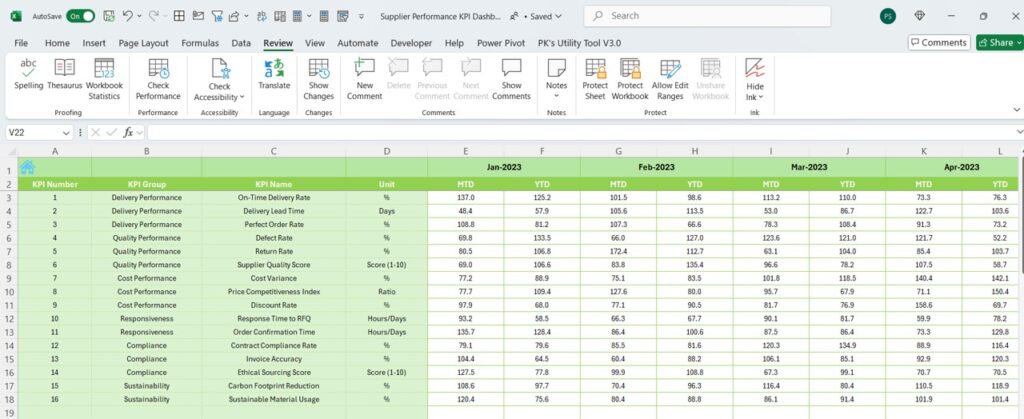The height and width of the screenshot is (419, 1024).
Task: Open the Saved status dropdown in title
Action: (545, 16)
